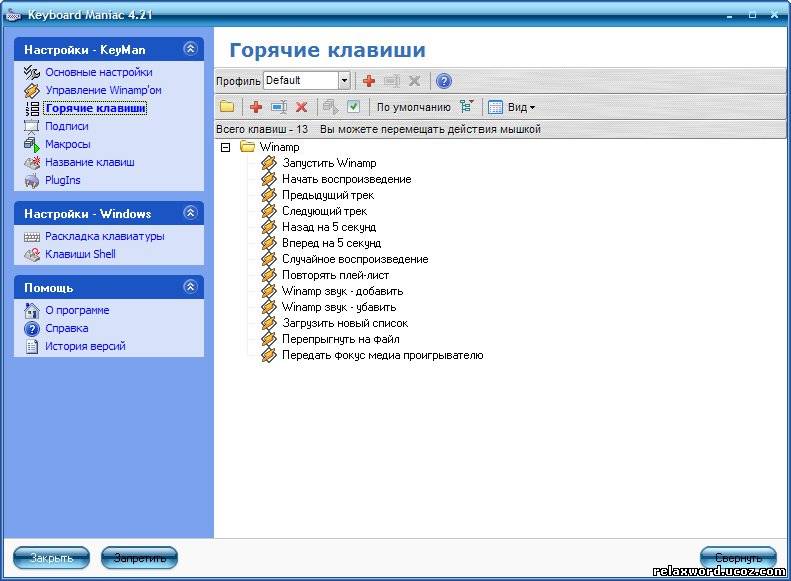The image size is (791, 581).
Task: Click the red plus add profile icon
Action: click(x=369, y=81)
